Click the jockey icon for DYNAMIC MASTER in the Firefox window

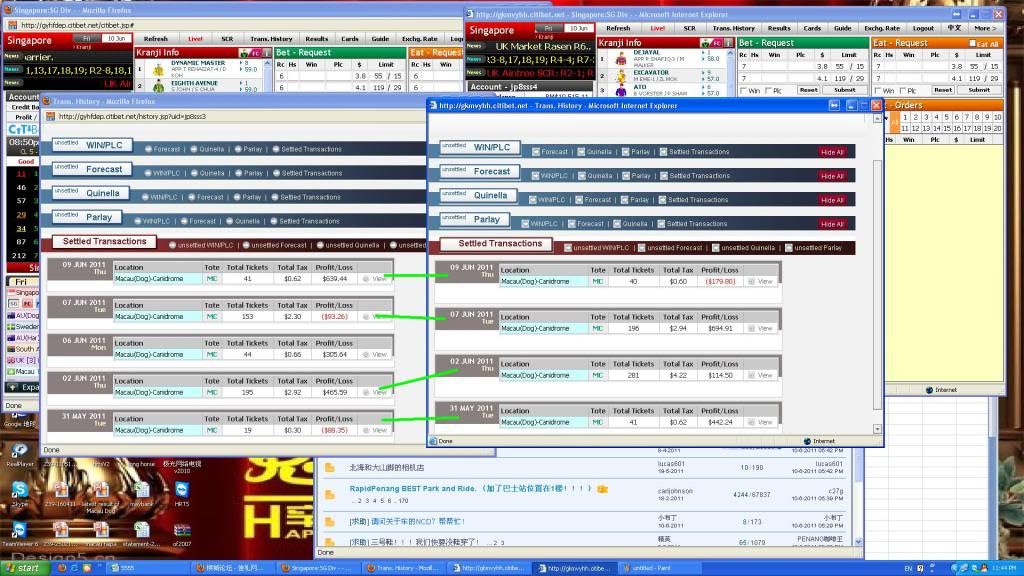159,69
